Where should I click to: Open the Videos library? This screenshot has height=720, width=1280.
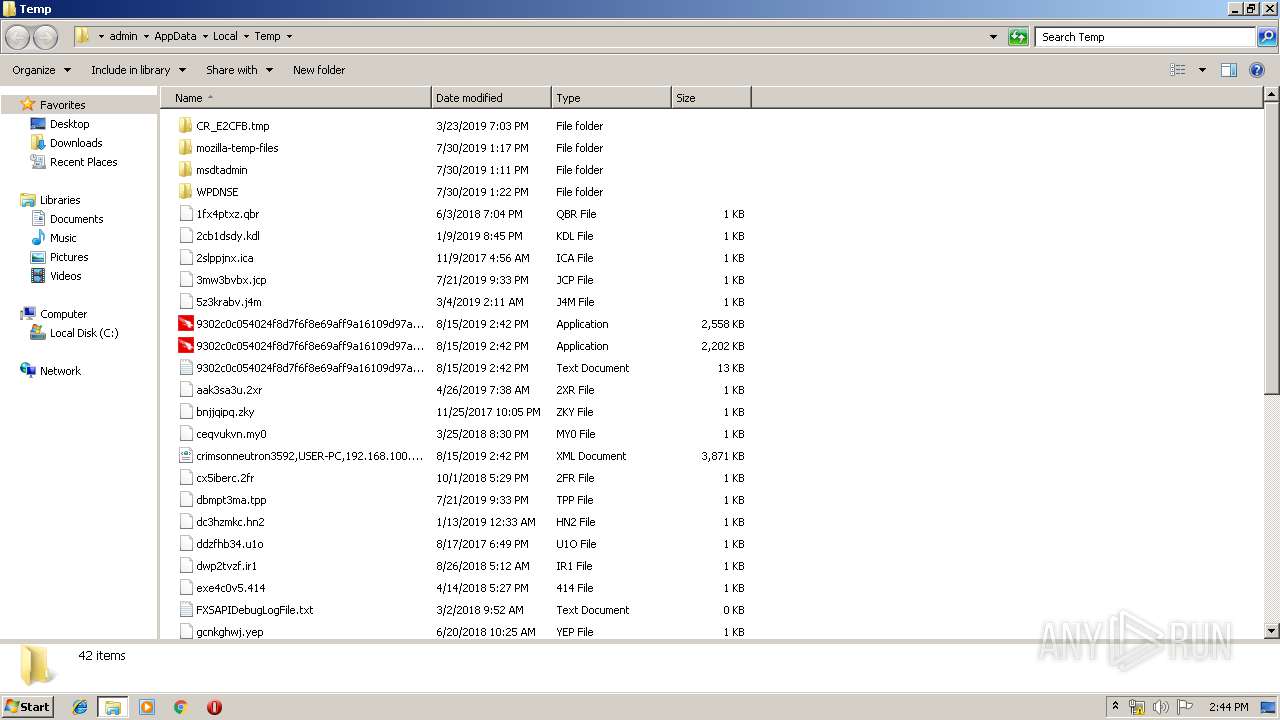[65, 276]
